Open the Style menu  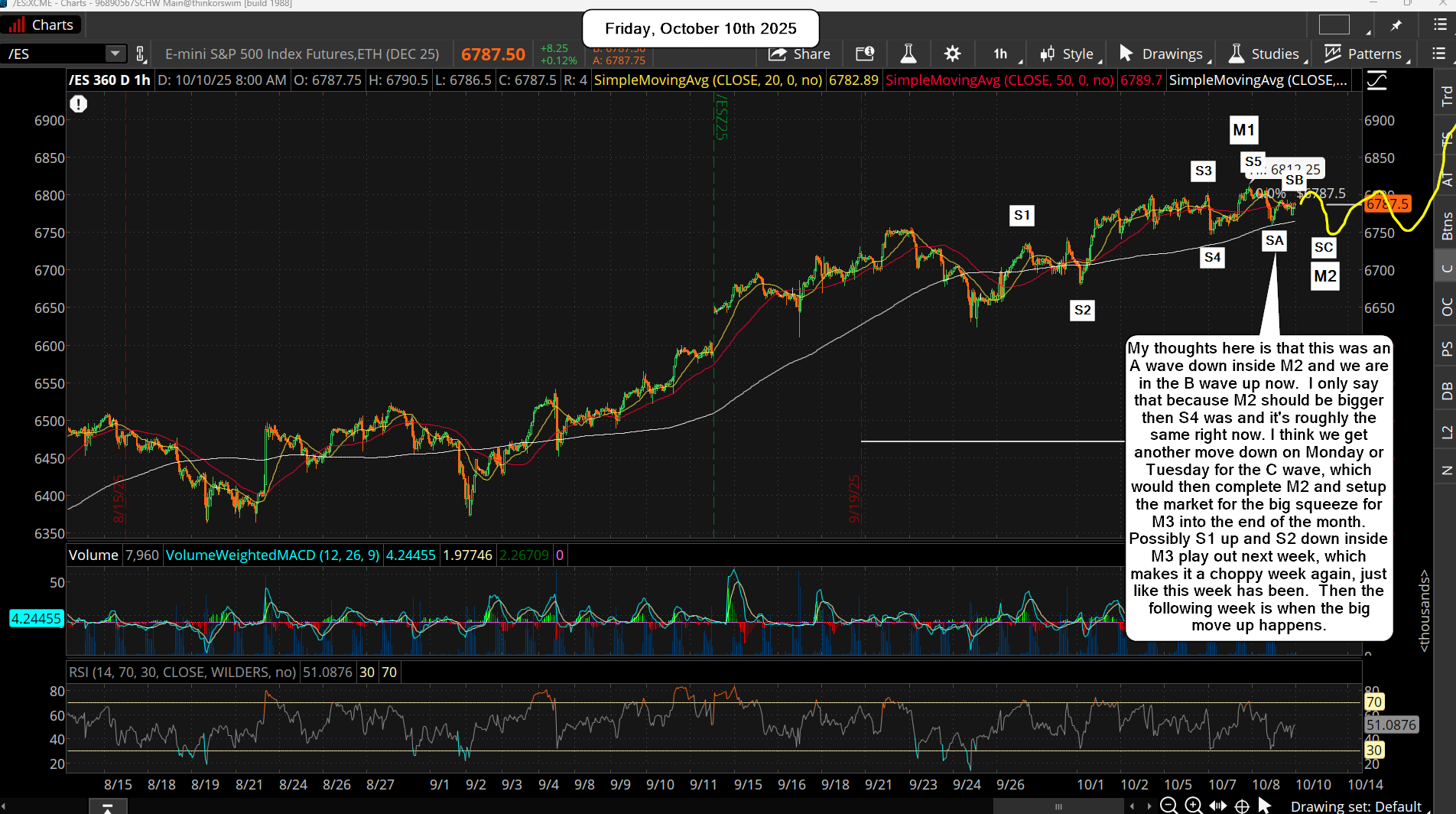[x=1068, y=54]
